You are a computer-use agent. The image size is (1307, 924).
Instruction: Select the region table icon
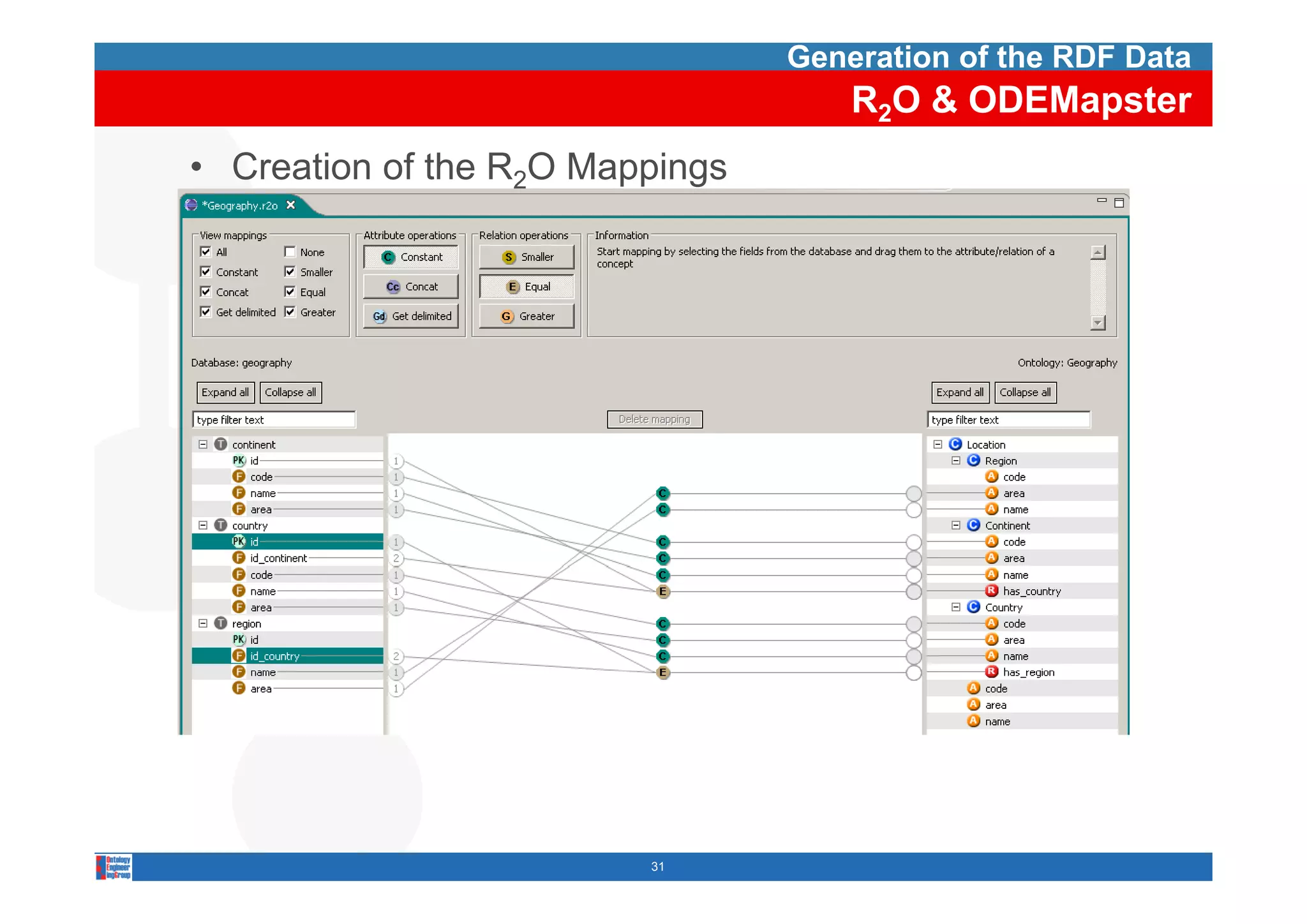221,623
